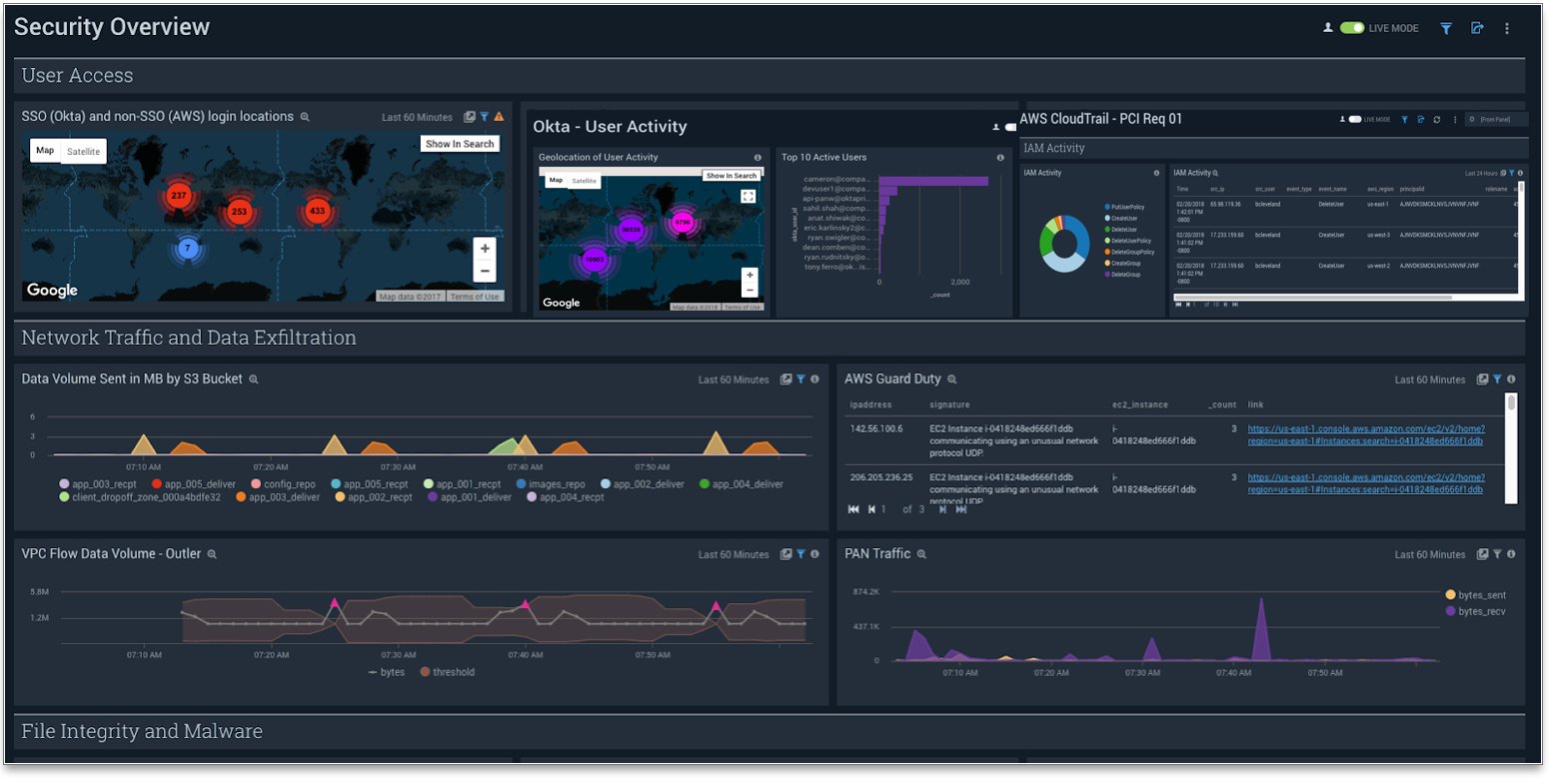
Task: Go to next page of IAM Activity table
Action: (x=1224, y=305)
